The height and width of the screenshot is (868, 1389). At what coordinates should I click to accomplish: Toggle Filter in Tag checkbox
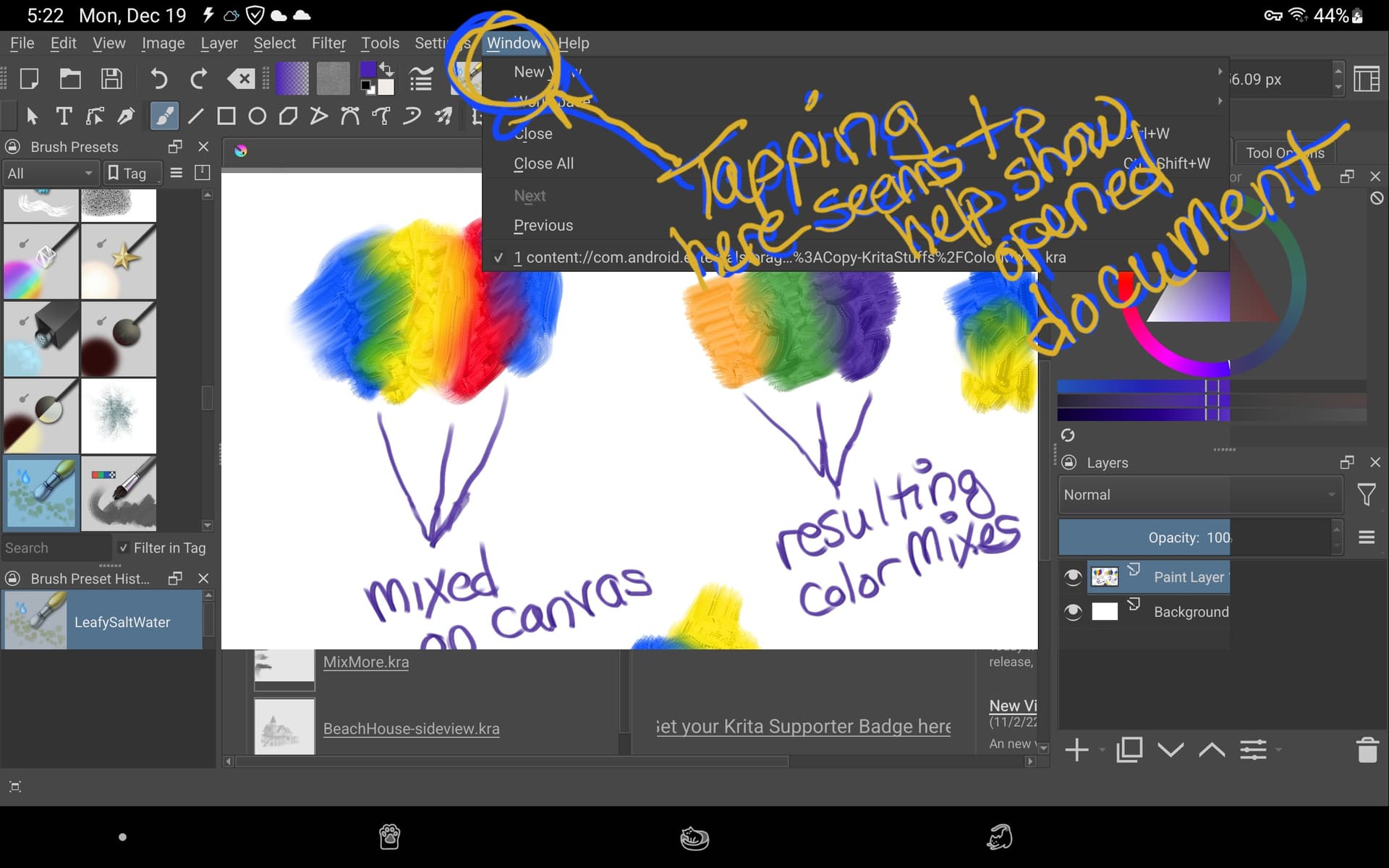(x=124, y=548)
